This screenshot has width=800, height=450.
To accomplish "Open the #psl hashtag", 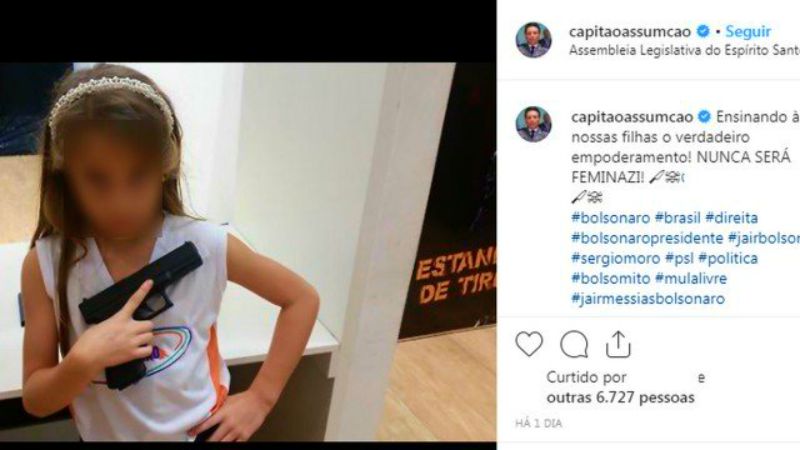I will [x=679, y=258].
